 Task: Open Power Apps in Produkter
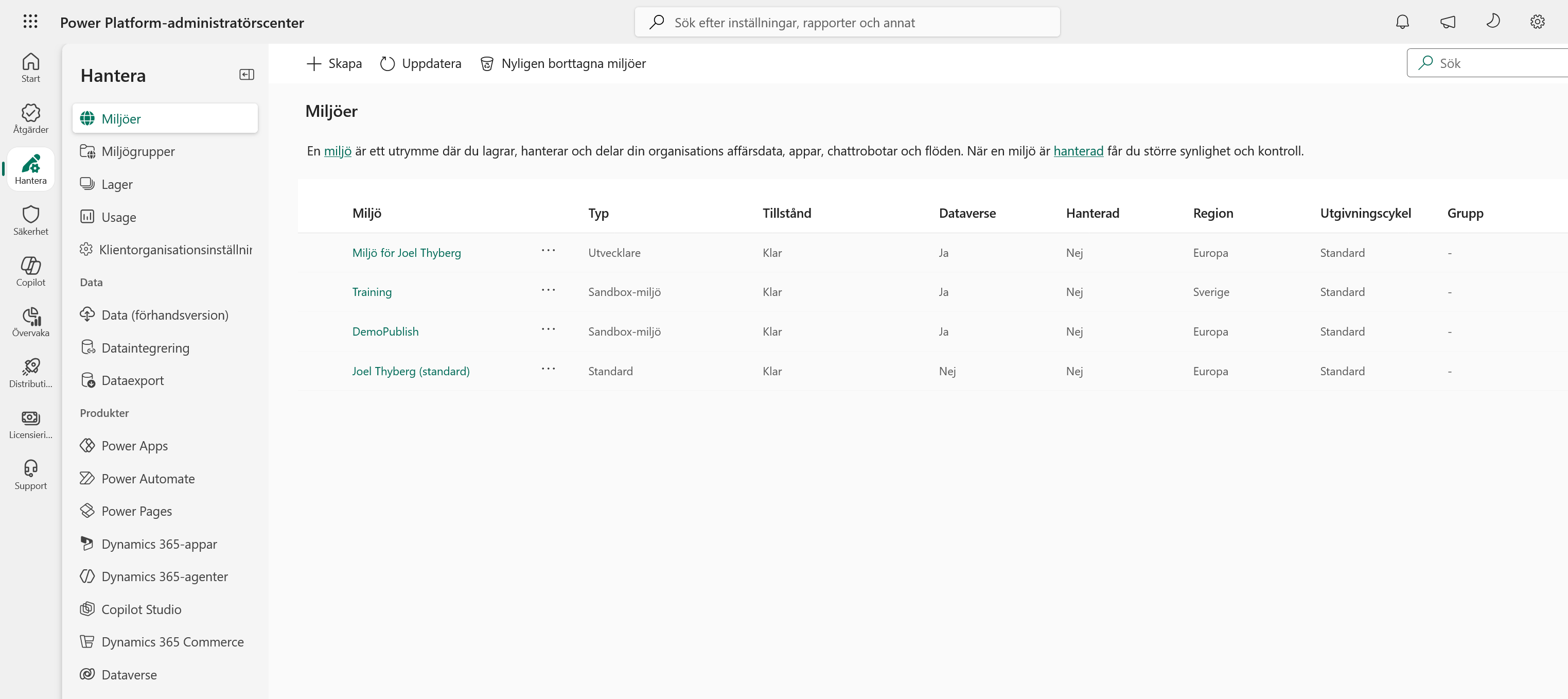coord(165,446)
